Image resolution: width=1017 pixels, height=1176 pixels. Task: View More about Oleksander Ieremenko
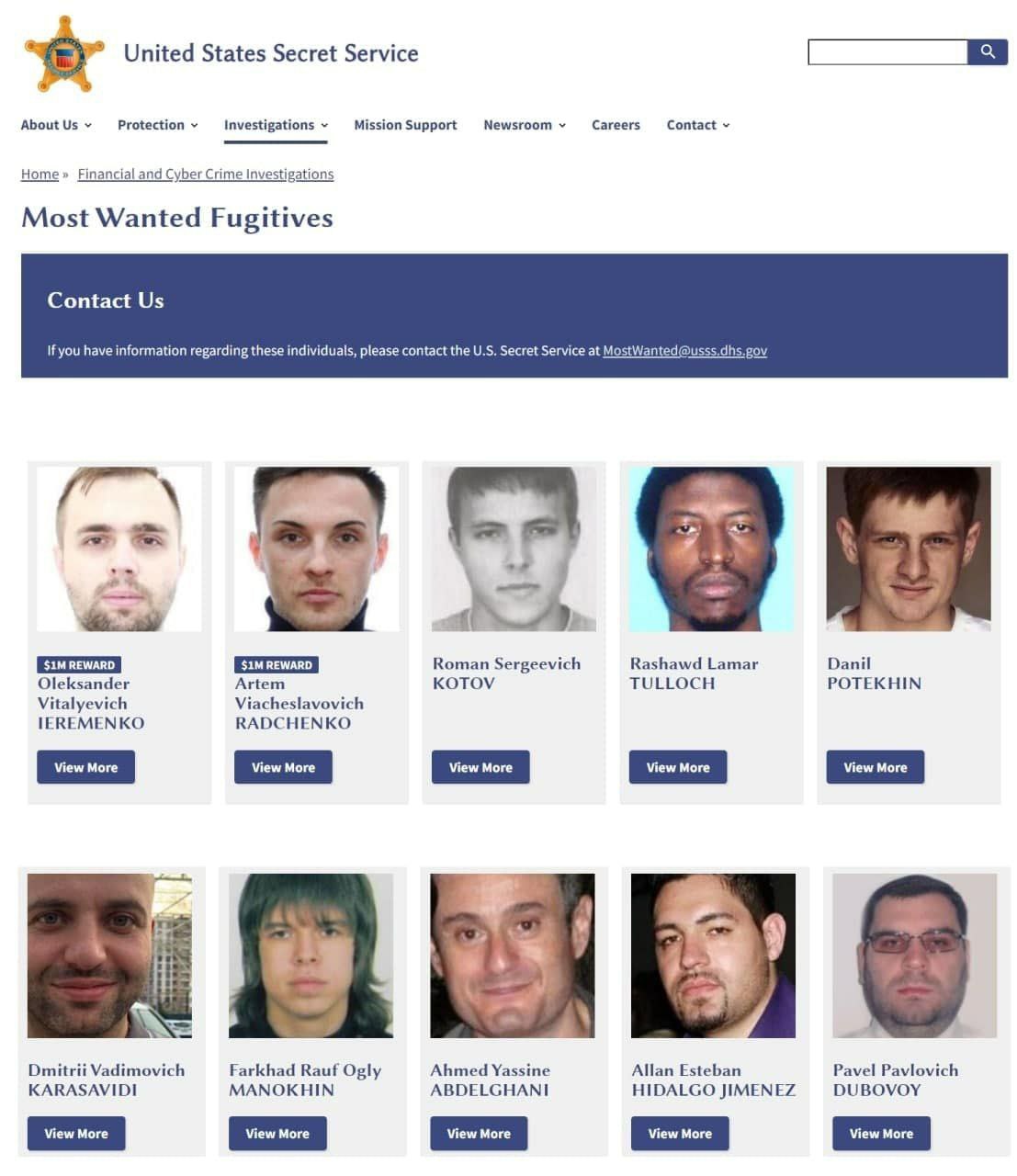pyautogui.click(x=85, y=767)
